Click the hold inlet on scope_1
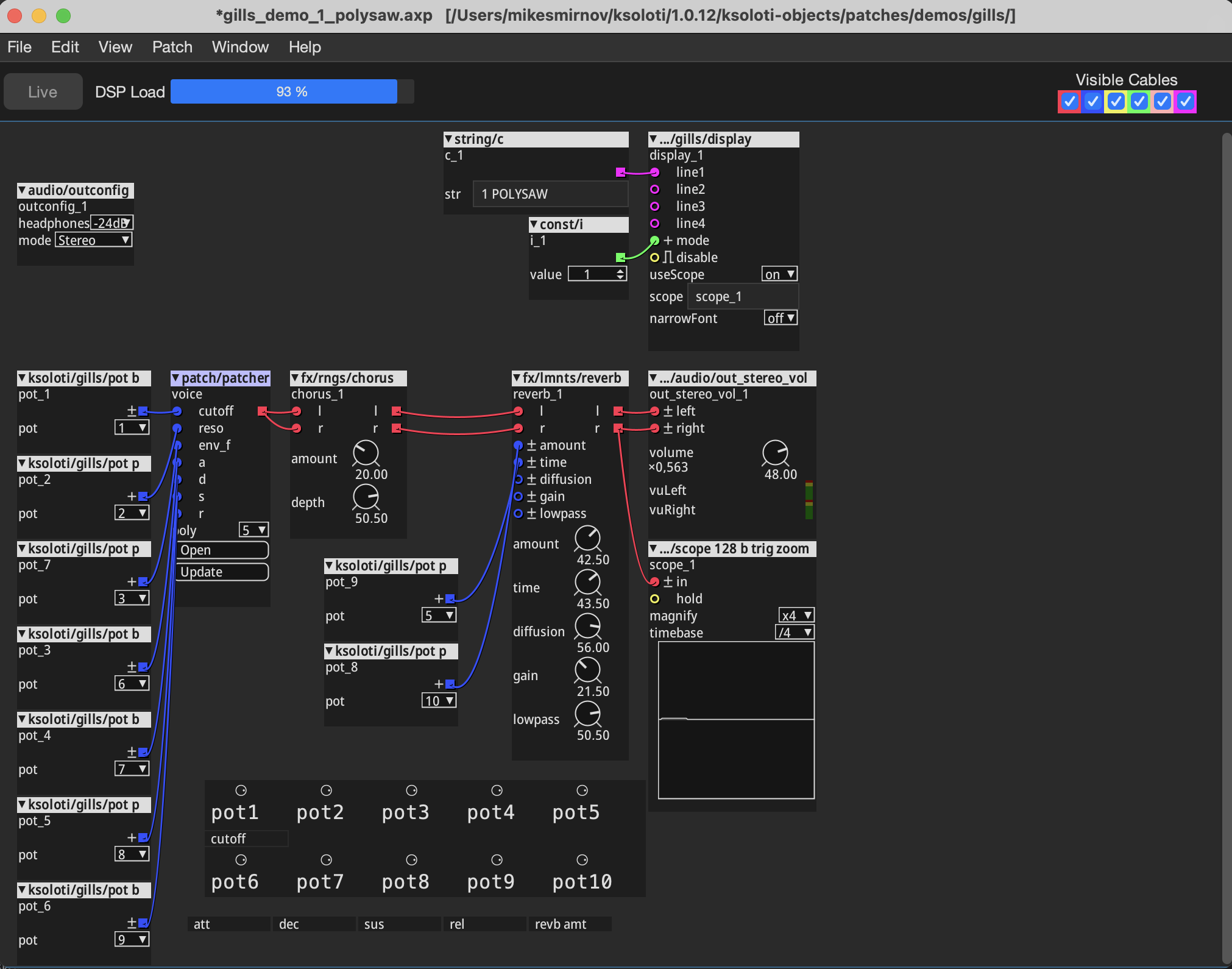Screen dimensions: 1232x969 tap(654, 599)
